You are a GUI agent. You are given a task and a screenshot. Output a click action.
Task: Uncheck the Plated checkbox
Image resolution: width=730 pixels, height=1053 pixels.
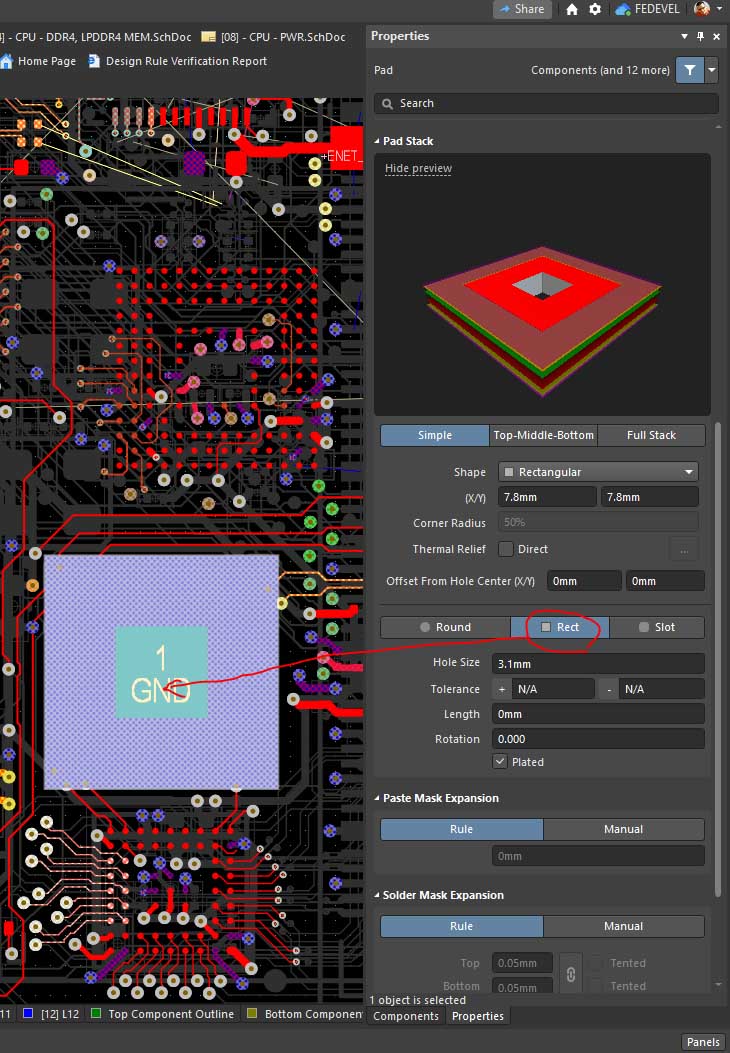[x=500, y=762]
